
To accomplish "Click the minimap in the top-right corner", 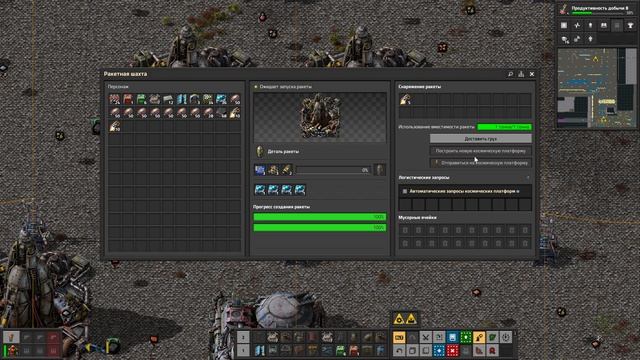I will pyautogui.click(x=597, y=88).
